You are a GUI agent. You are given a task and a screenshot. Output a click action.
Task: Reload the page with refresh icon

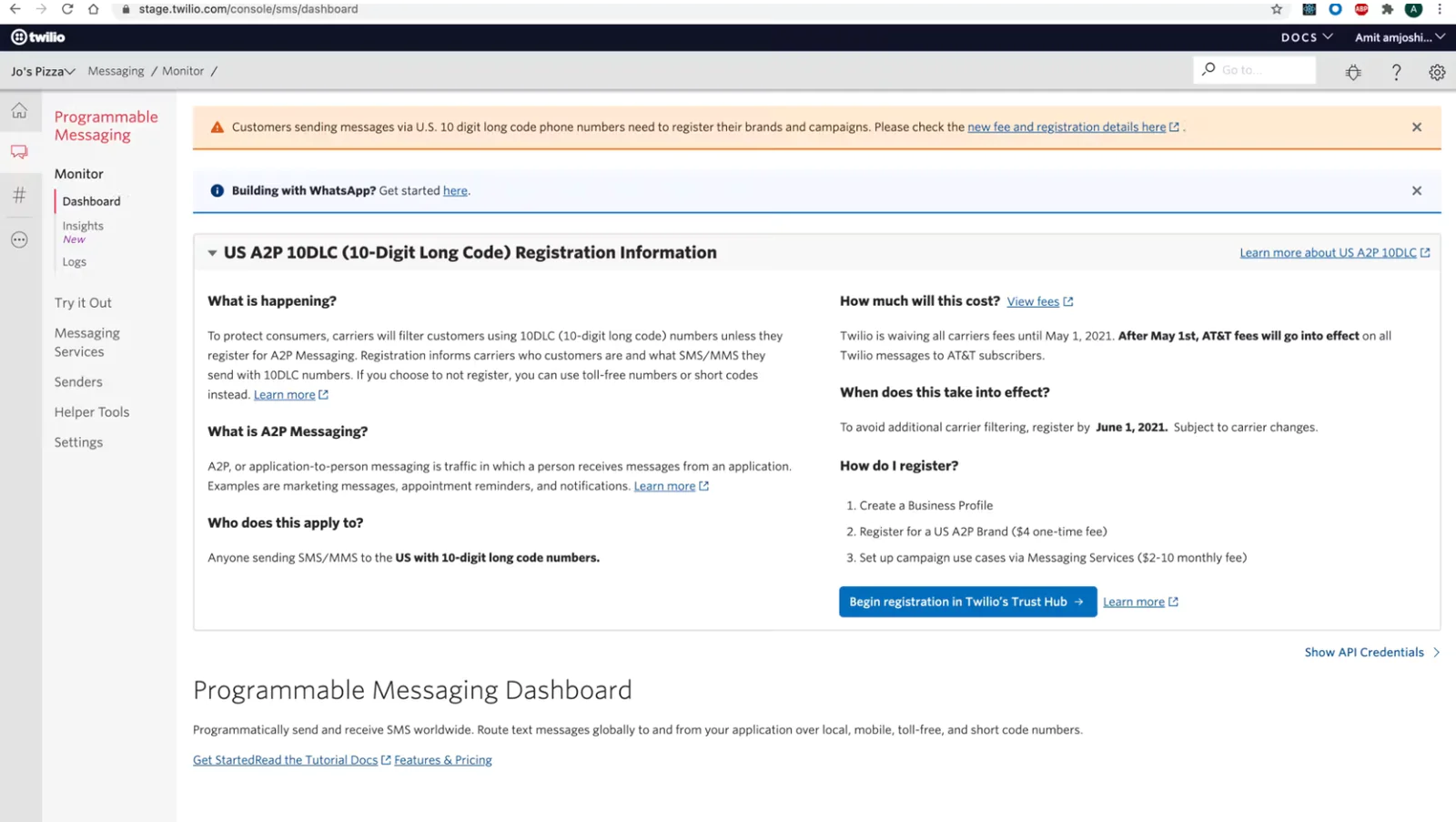67,9
